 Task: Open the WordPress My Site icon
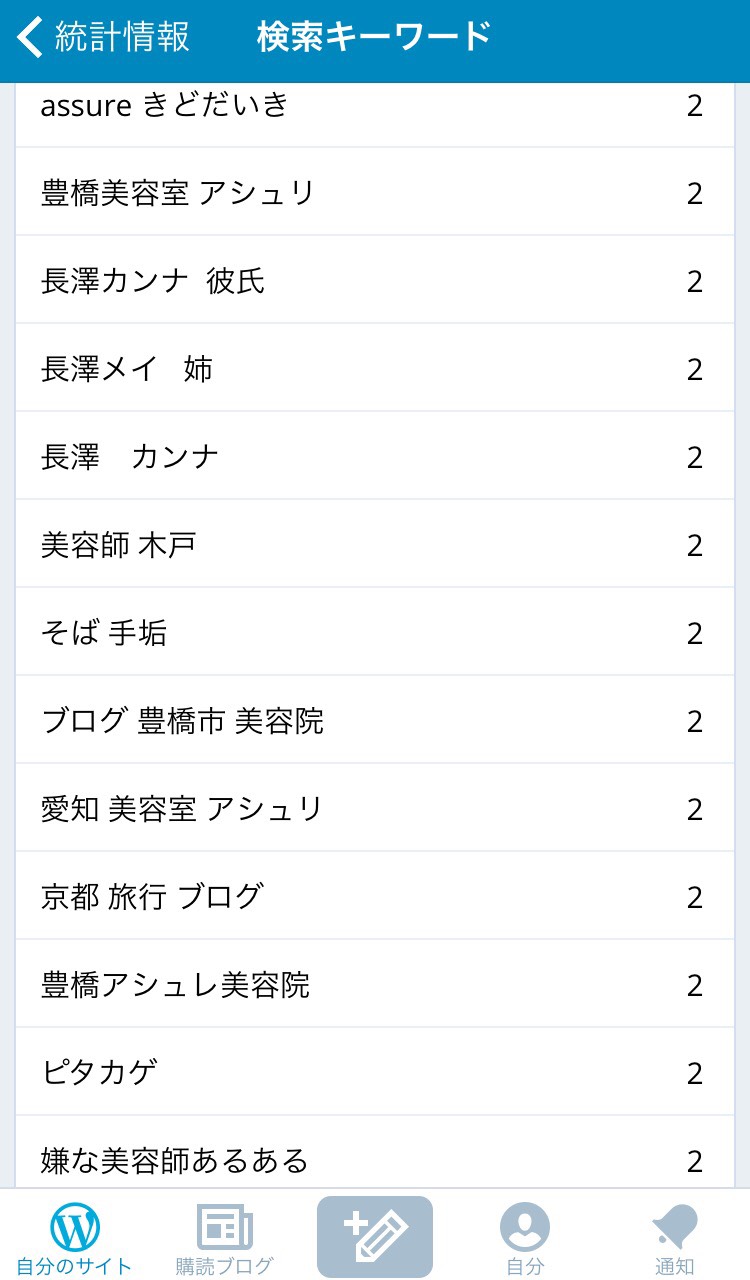click(x=75, y=1226)
